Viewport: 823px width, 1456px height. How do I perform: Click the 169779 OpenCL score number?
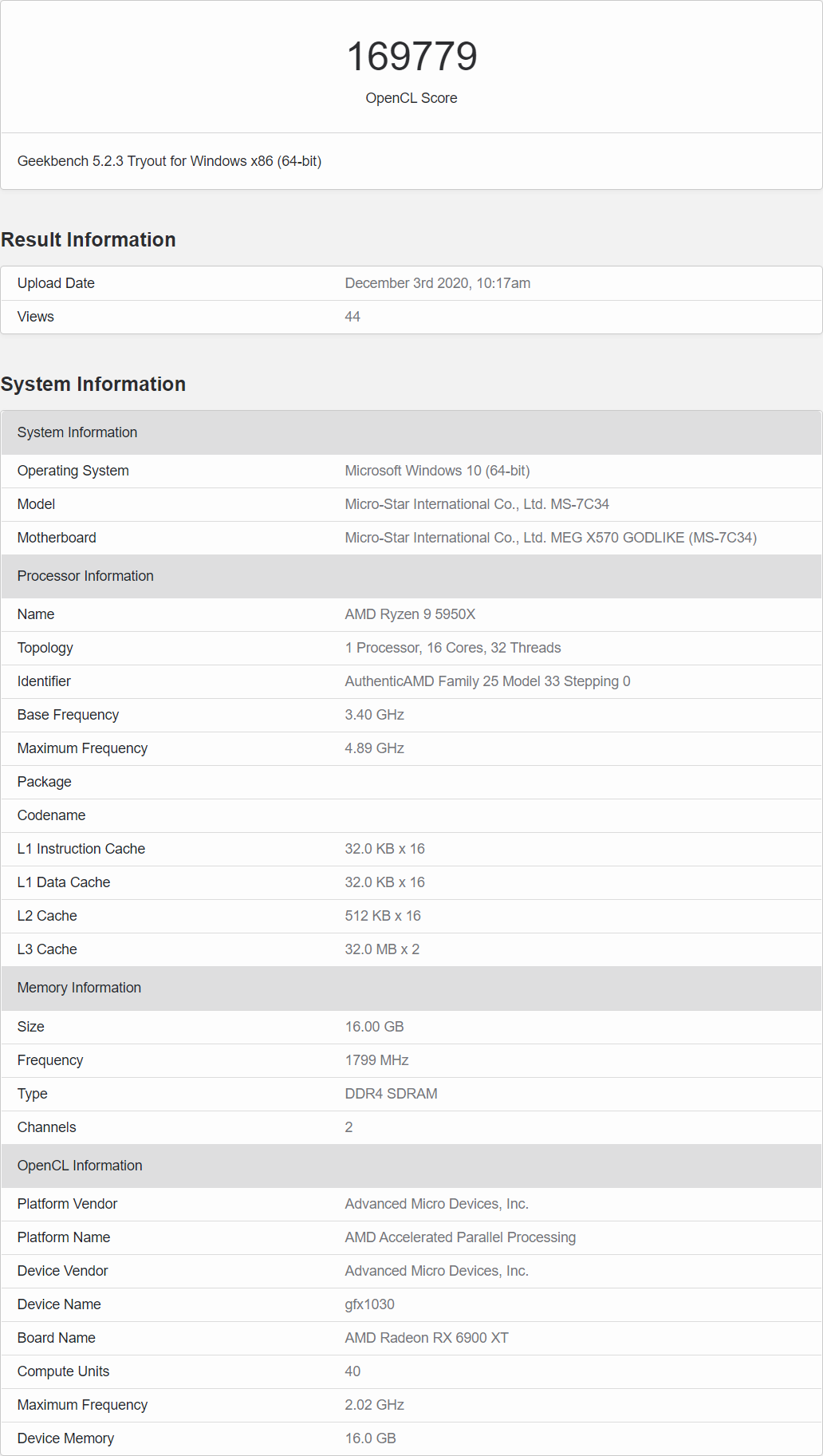point(411,57)
